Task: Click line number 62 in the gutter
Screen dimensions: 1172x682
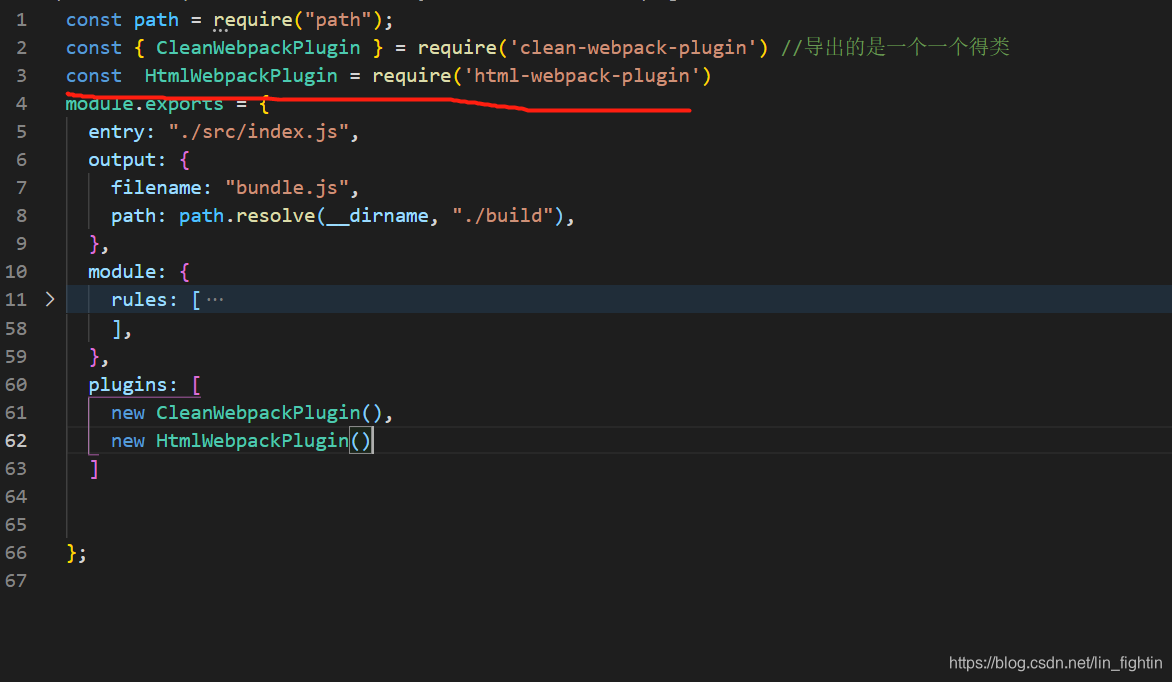Action: [x=16, y=440]
